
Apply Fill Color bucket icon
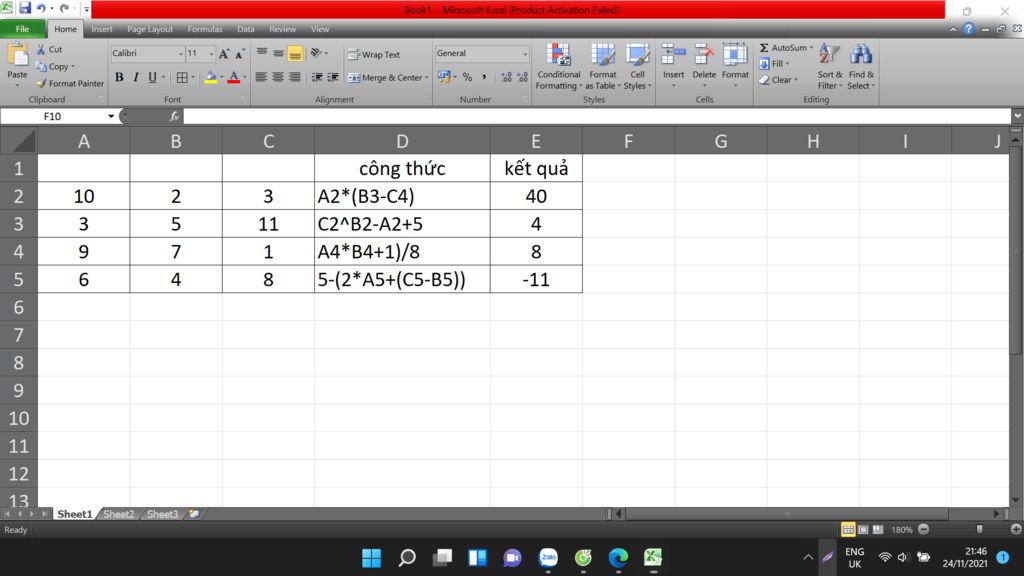[210, 78]
